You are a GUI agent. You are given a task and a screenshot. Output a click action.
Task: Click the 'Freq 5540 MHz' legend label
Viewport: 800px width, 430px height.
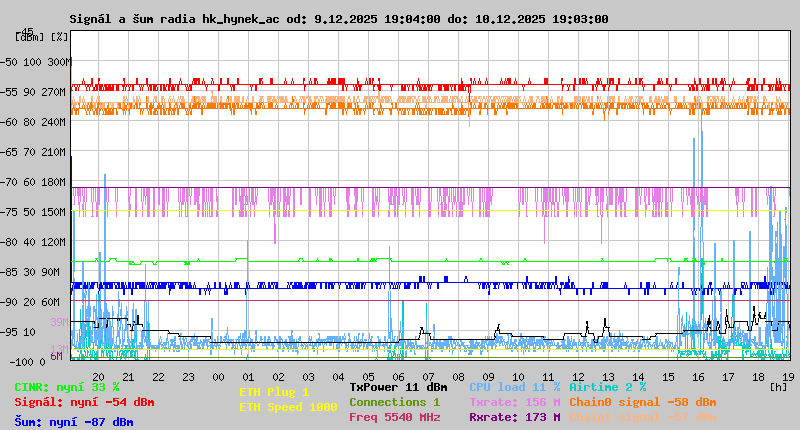394,417
